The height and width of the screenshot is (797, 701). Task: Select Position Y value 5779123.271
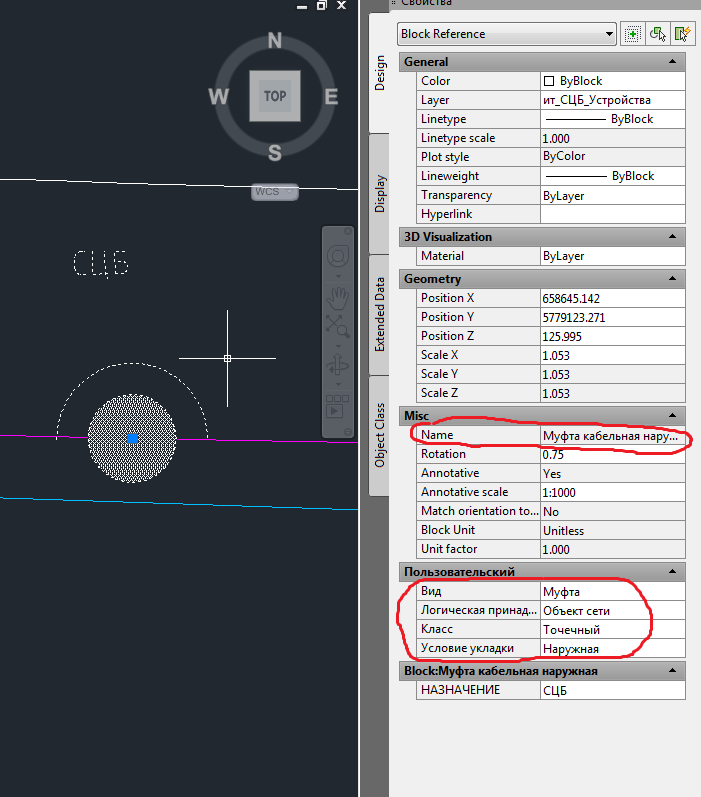click(x=613, y=317)
